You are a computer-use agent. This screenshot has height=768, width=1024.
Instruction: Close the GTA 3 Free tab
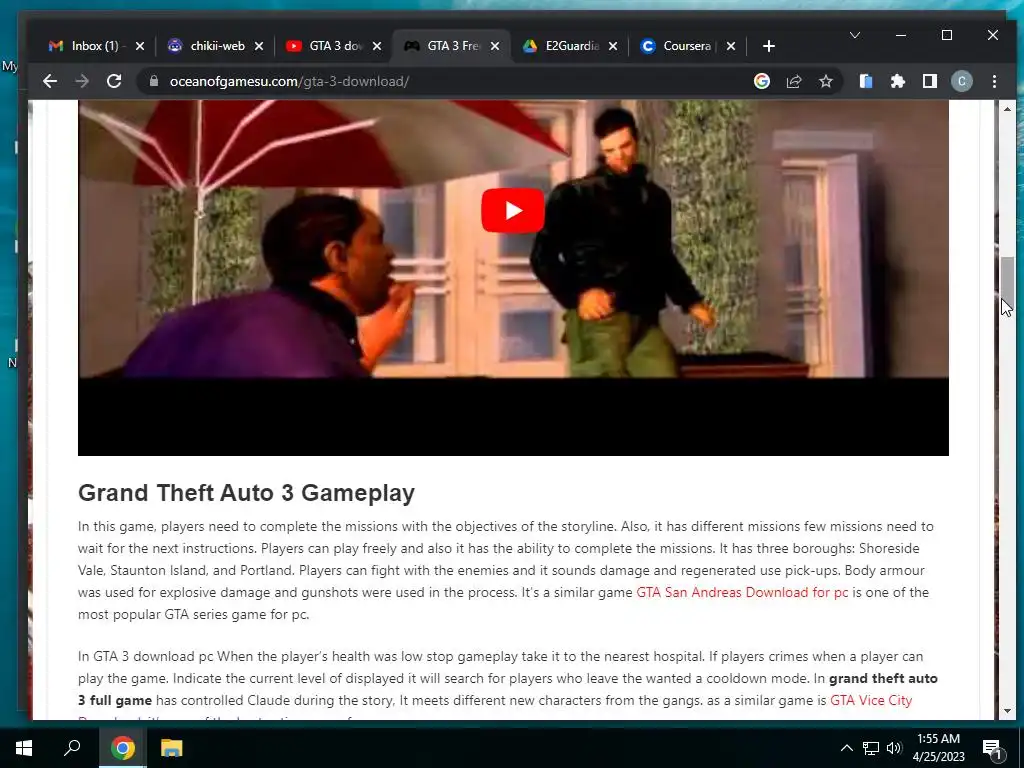(x=495, y=46)
